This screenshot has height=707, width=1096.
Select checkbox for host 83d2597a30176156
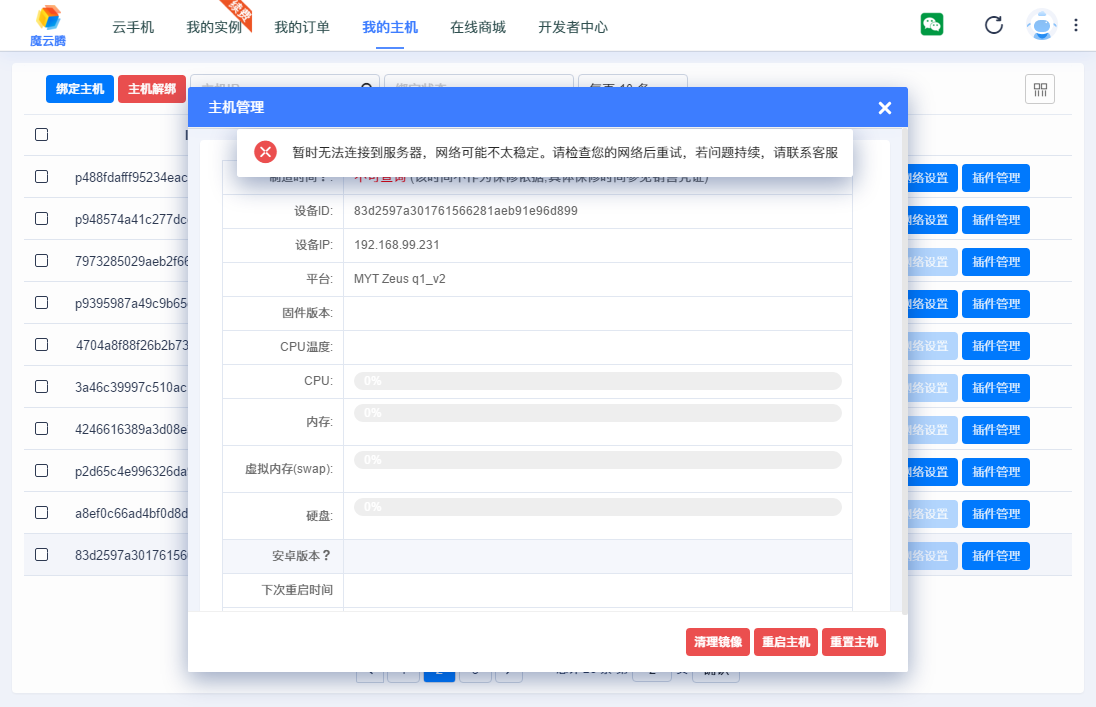41,555
